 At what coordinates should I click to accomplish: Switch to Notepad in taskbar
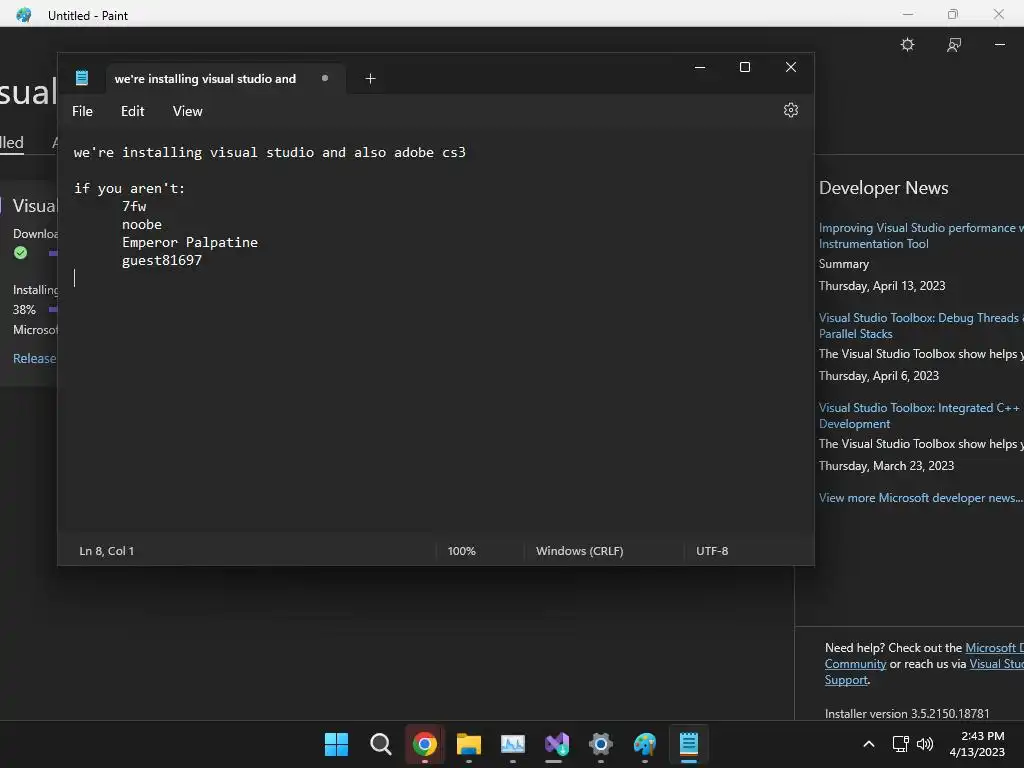point(689,744)
